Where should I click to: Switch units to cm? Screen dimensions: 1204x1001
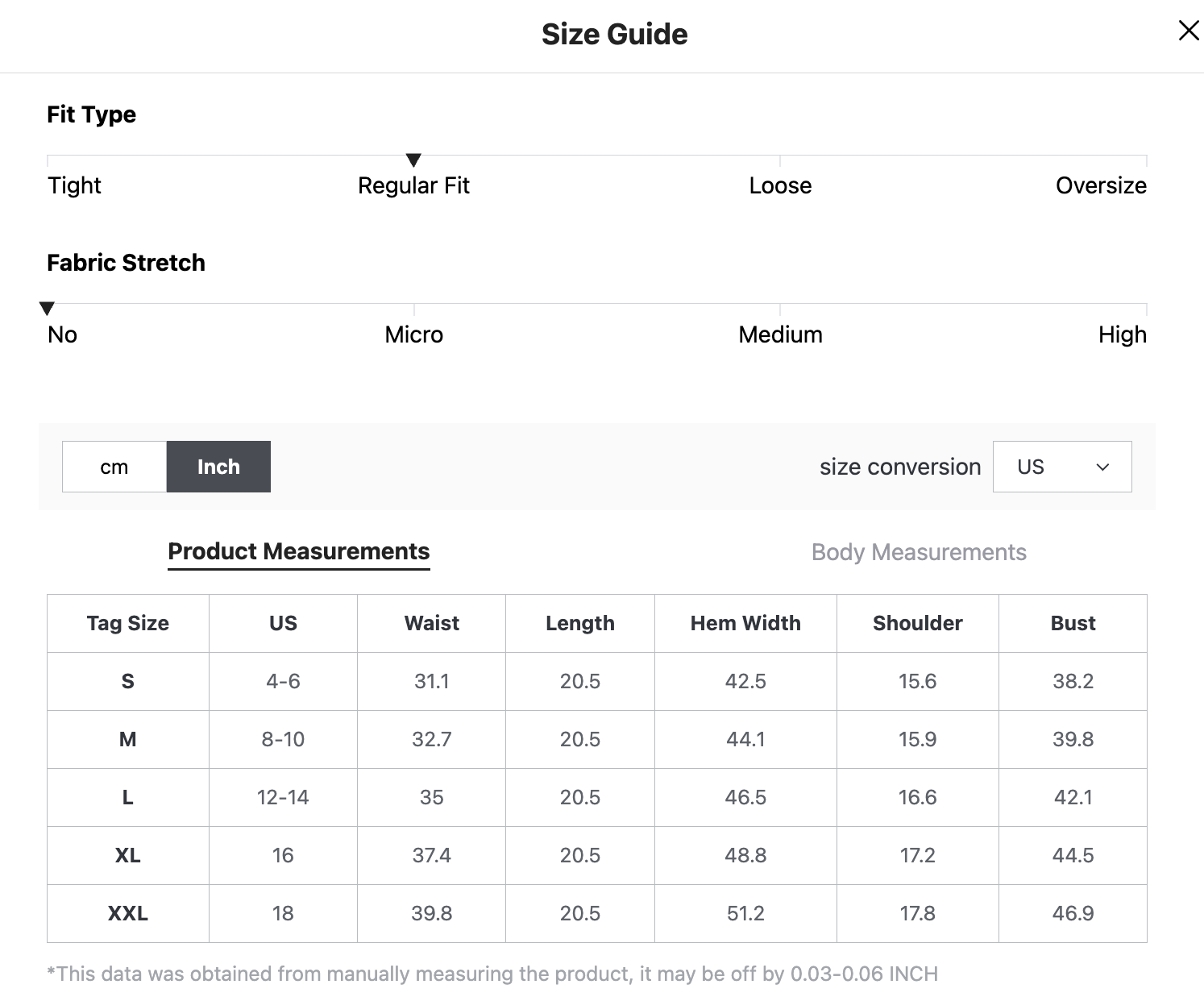pos(114,467)
